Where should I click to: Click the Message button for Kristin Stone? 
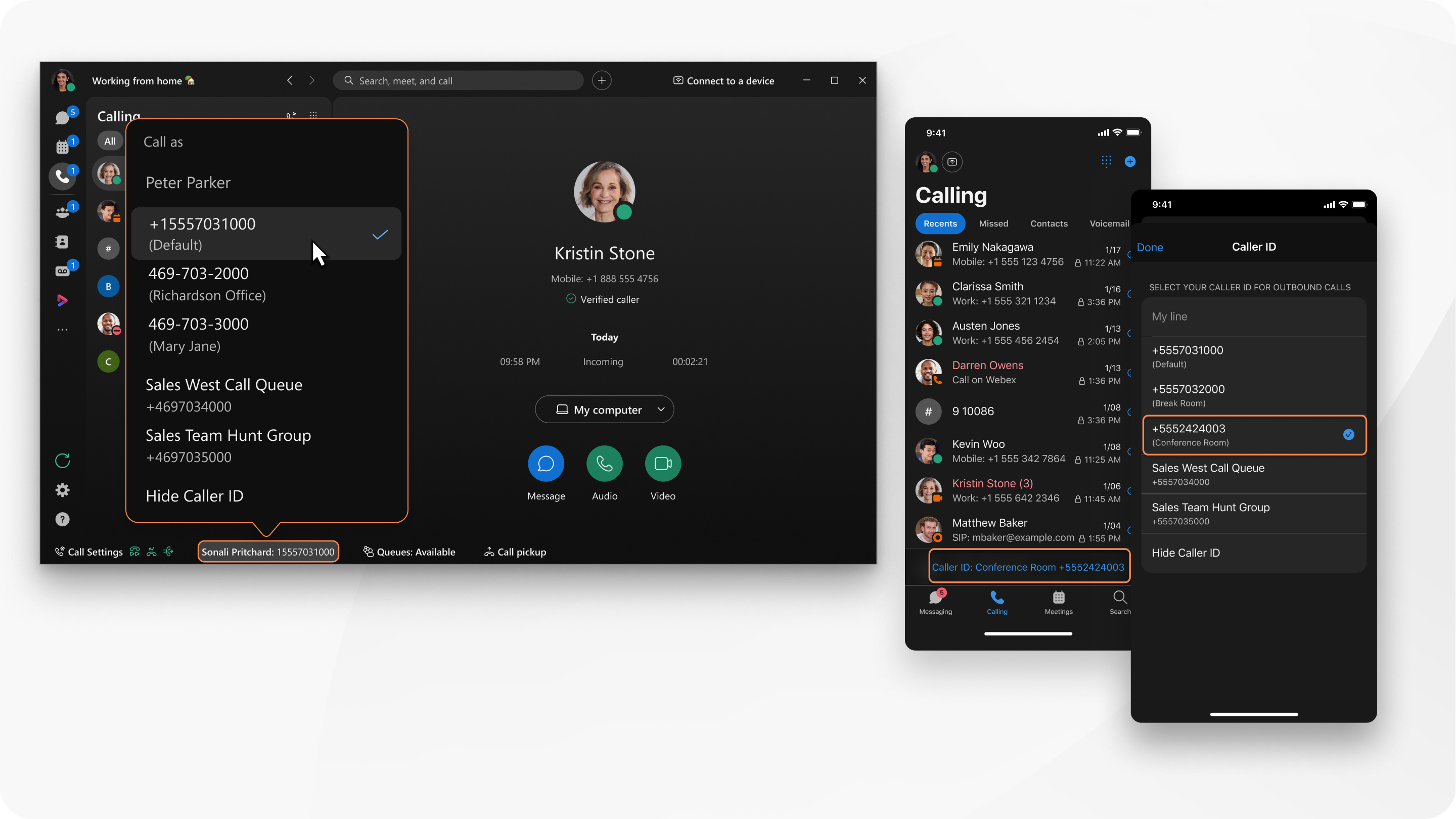tap(545, 463)
